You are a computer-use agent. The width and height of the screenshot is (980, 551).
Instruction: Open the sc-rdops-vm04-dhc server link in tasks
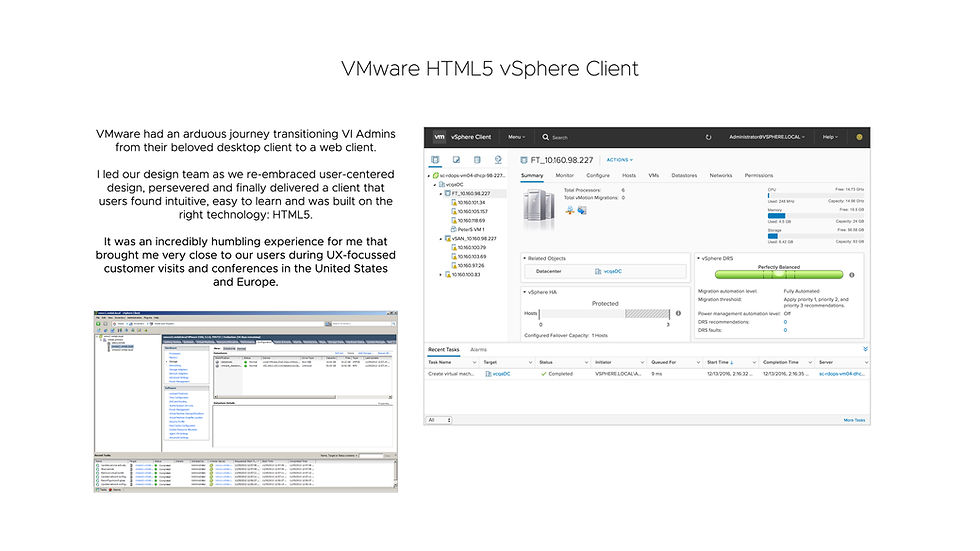click(841, 374)
